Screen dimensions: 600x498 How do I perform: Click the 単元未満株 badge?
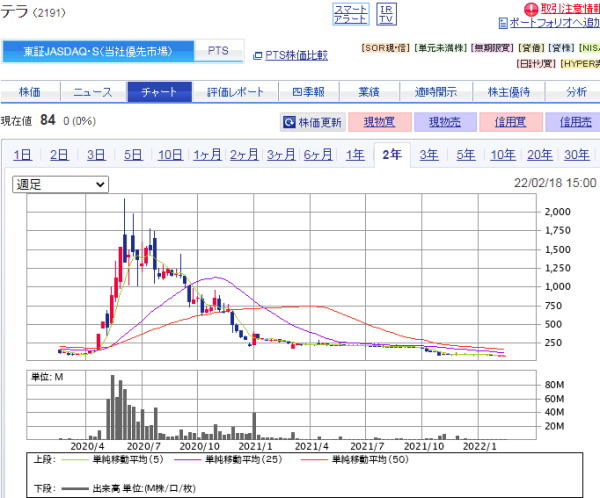pos(440,47)
